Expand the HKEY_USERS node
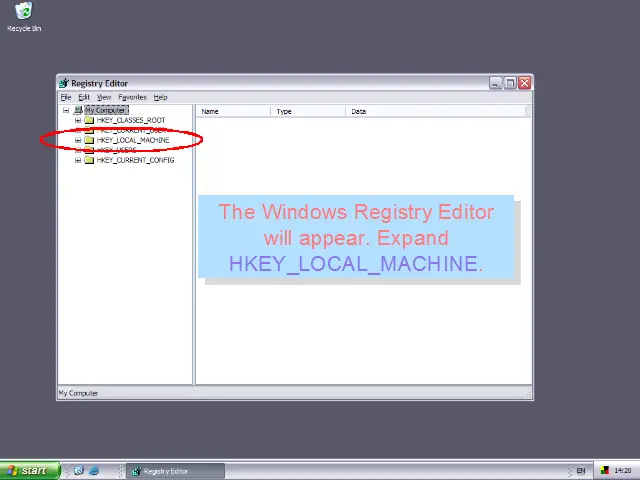 [x=78, y=150]
